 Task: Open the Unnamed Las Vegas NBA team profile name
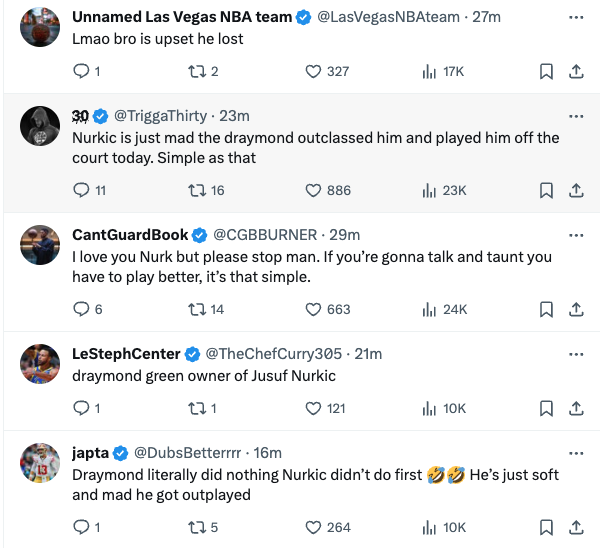(x=182, y=17)
